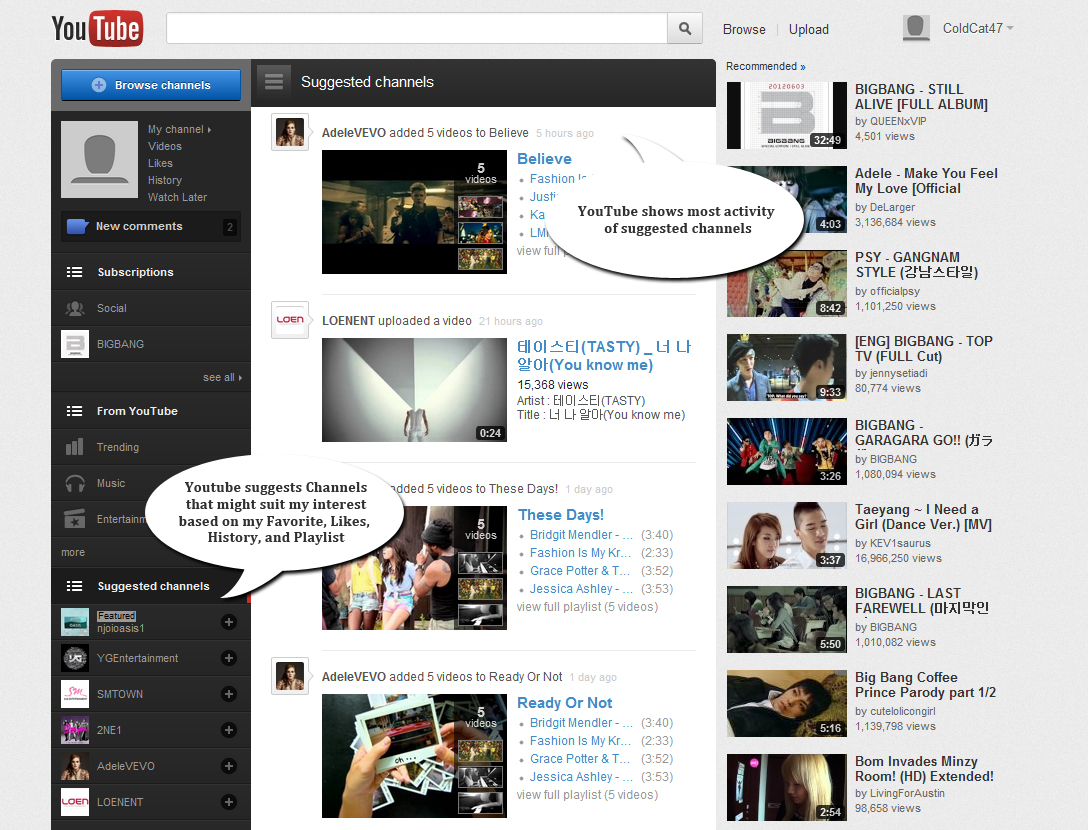1088x830 pixels.
Task: Open the Believe playlist thumbnail
Action: pos(414,212)
